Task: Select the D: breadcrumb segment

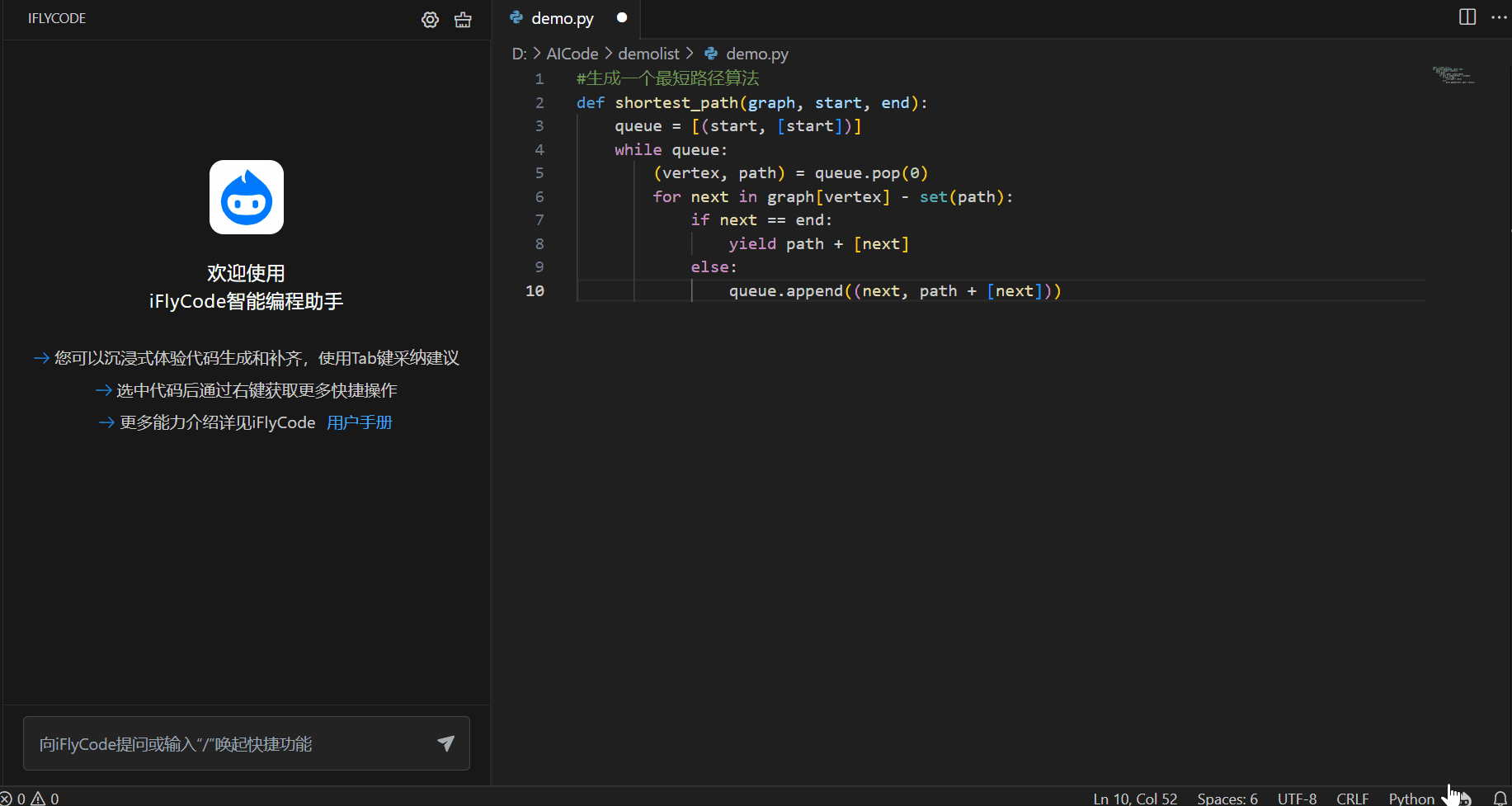Action: click(x=520, y=54)
